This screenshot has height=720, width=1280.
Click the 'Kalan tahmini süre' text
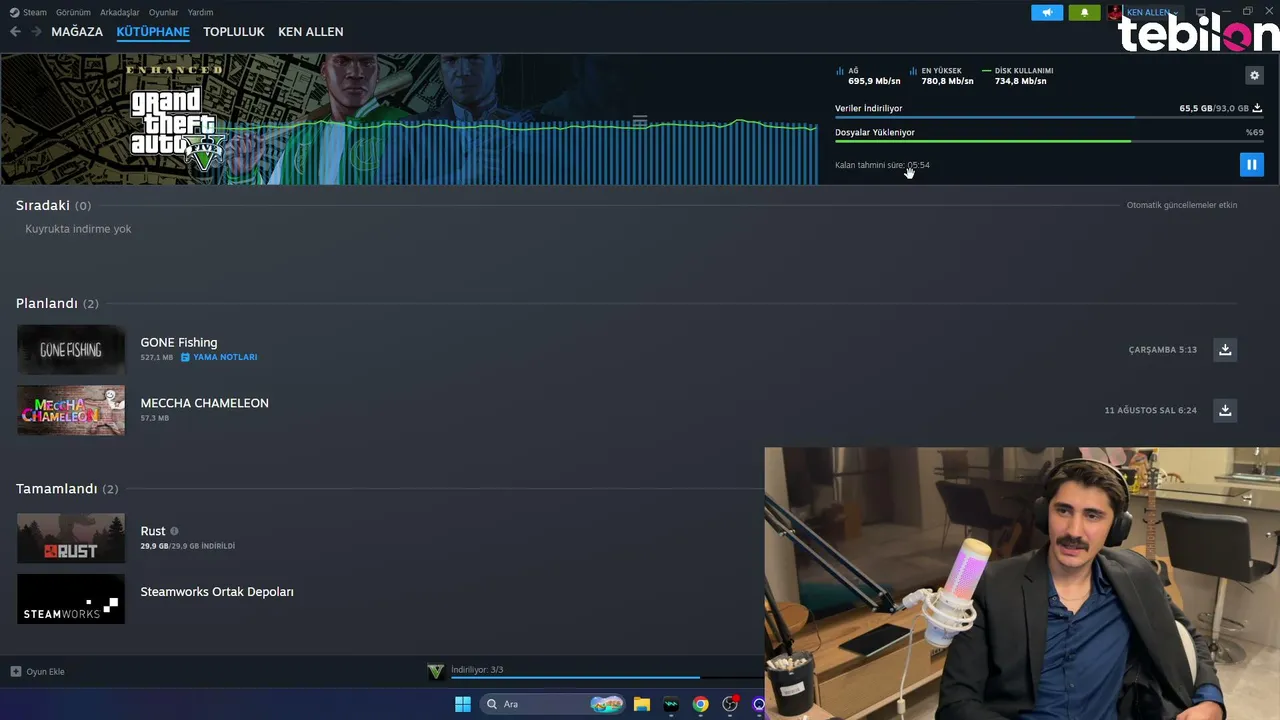(870, 165)
